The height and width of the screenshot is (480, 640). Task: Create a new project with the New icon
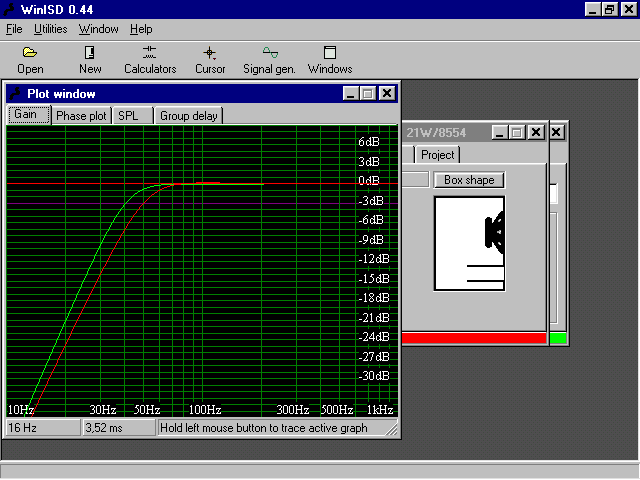click(x=90, y=60)
